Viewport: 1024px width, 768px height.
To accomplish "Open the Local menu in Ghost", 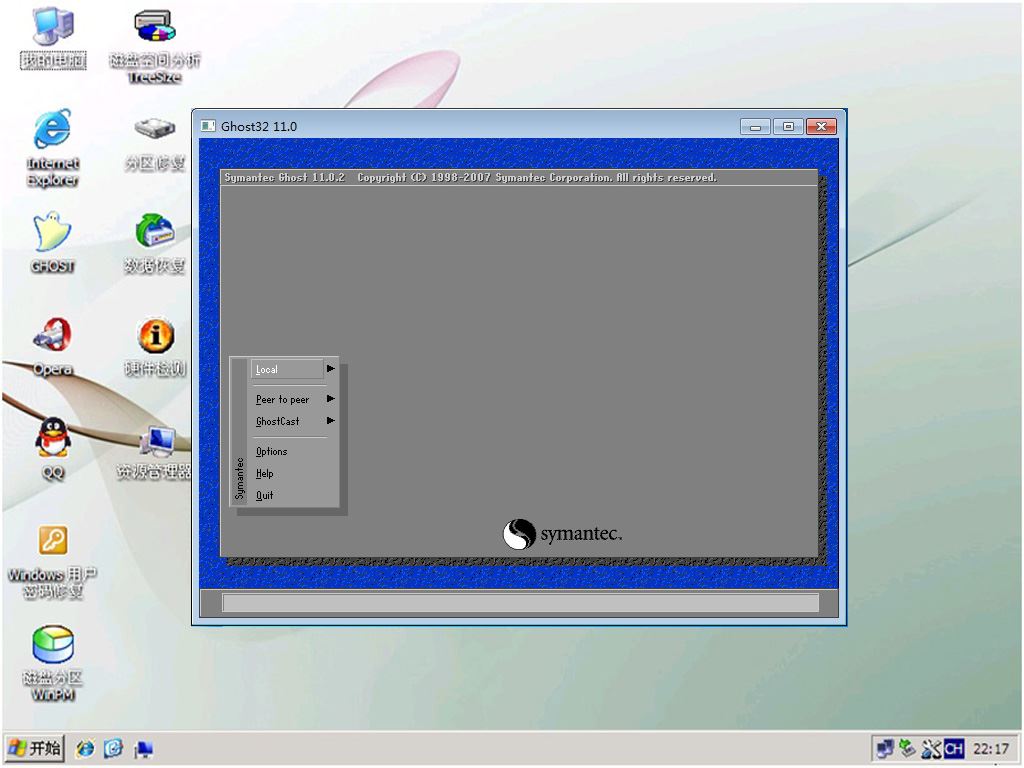I will 287,369.
